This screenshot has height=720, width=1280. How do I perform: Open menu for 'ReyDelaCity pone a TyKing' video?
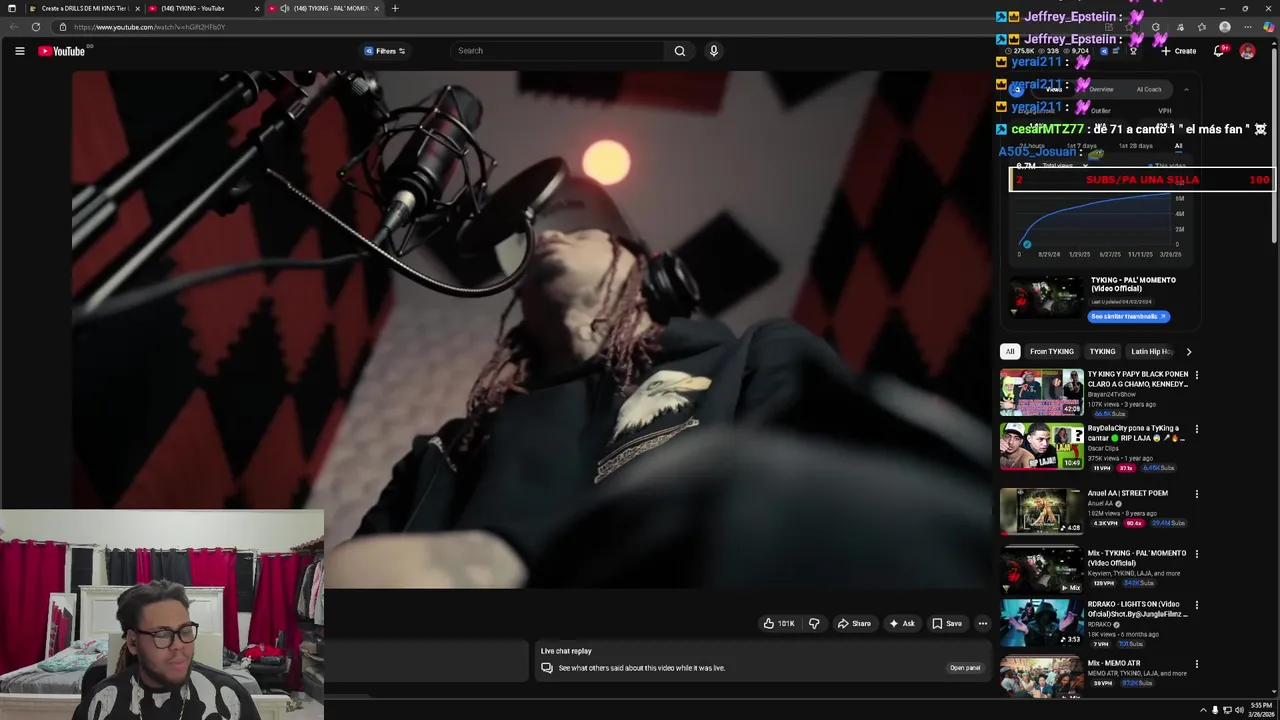pyautogui.click(x=1196, y=429)
